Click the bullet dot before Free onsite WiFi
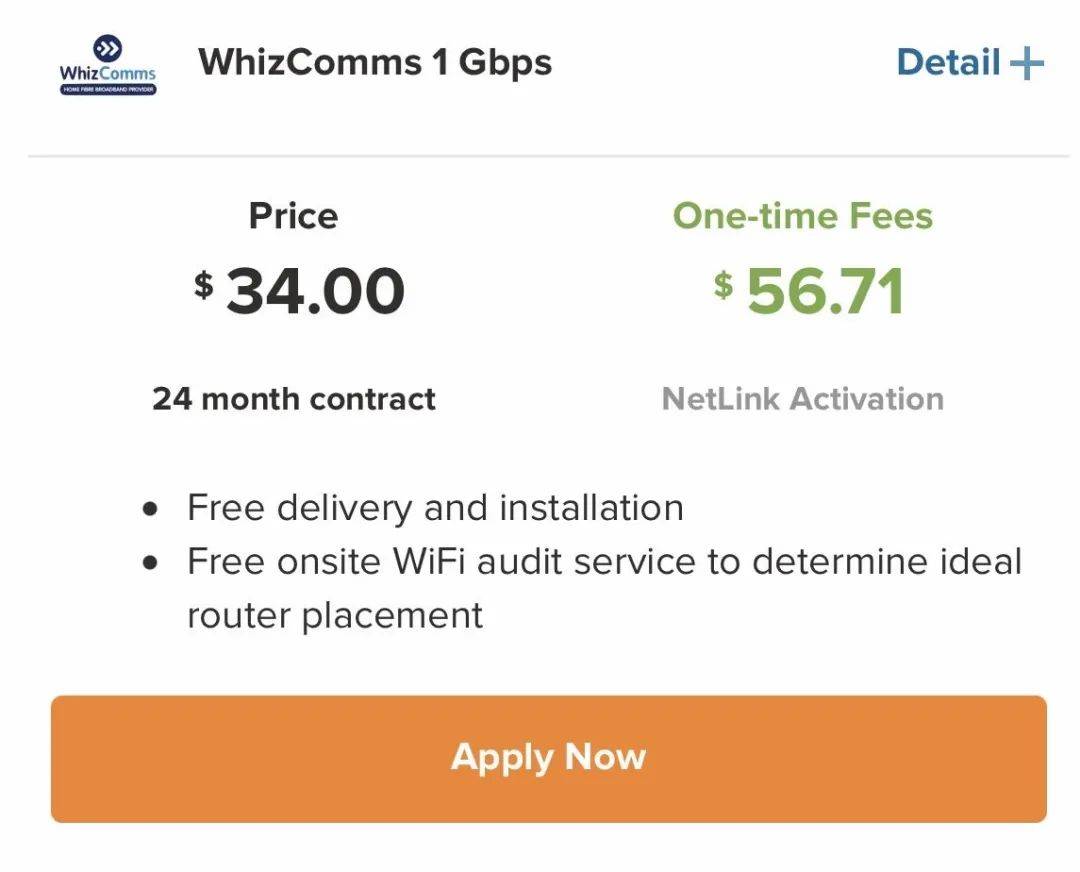Screen dimensions: 1080x872 point(151,562)
